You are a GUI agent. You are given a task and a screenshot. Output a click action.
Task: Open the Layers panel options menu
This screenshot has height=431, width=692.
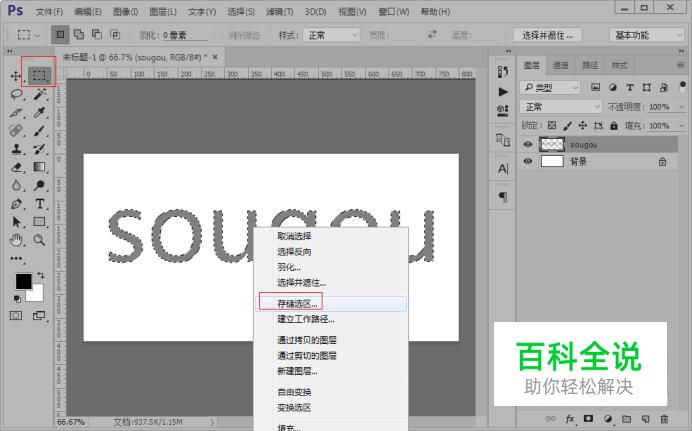click(681, 65)
